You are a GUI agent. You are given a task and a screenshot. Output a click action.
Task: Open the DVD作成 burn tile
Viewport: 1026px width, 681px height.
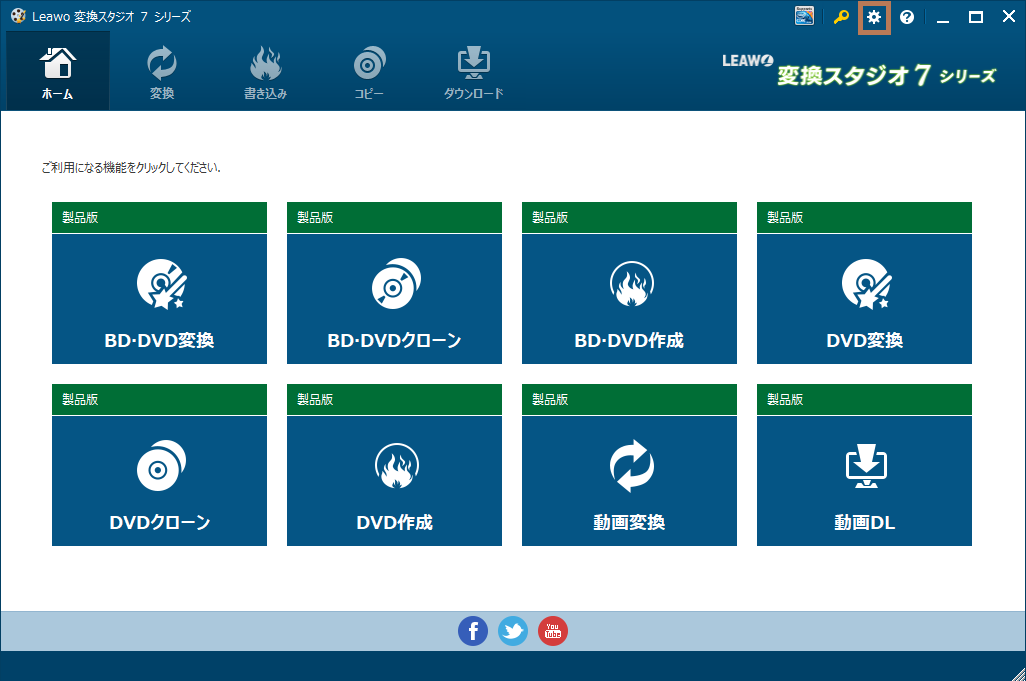[x=394, y=480]
